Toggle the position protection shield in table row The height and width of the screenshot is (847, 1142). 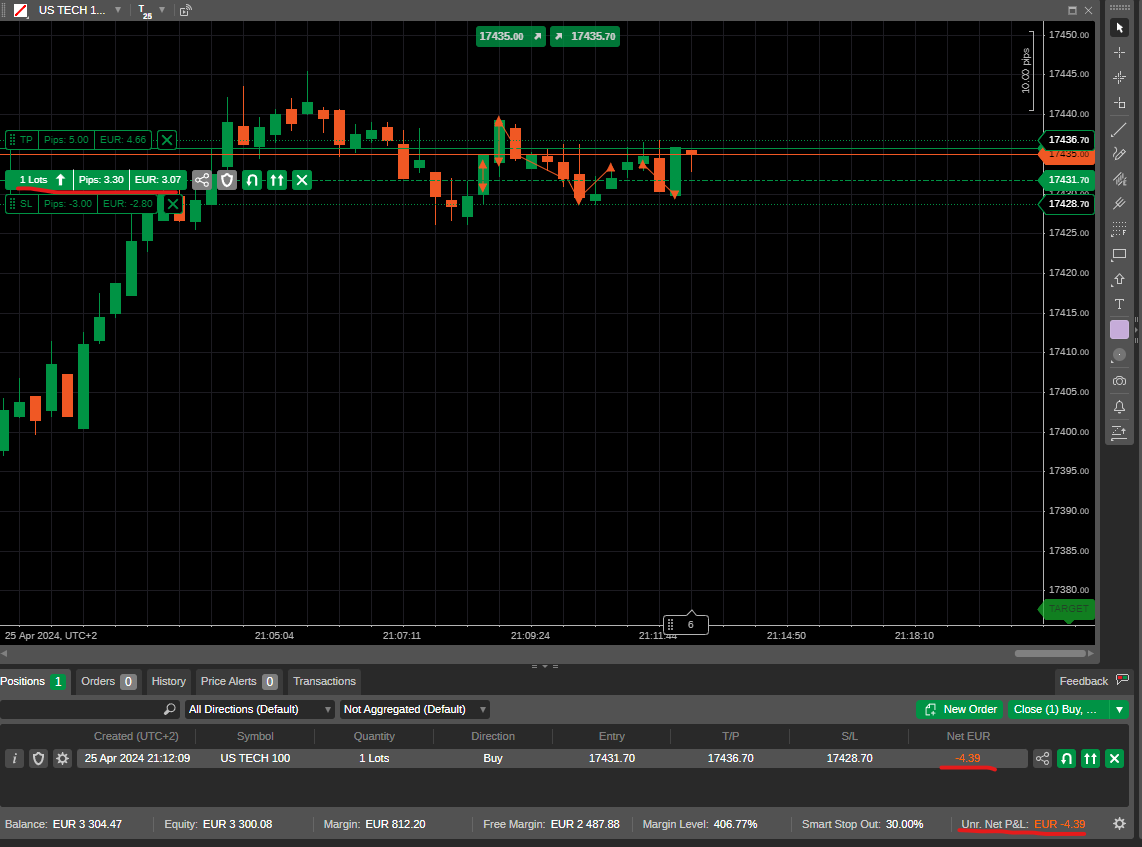(x=38, y=758)
